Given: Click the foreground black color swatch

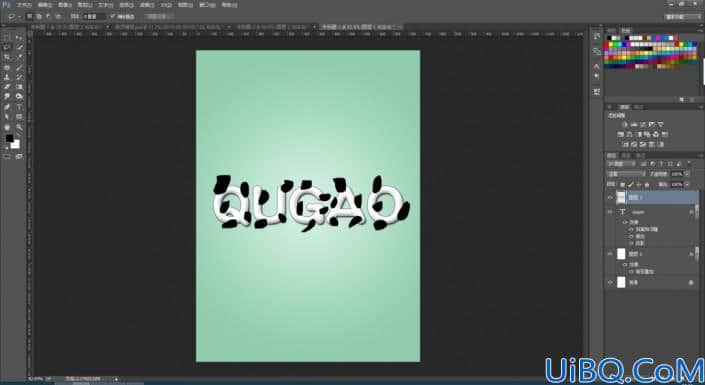Looking at the screenshot, I should point(9,139).
